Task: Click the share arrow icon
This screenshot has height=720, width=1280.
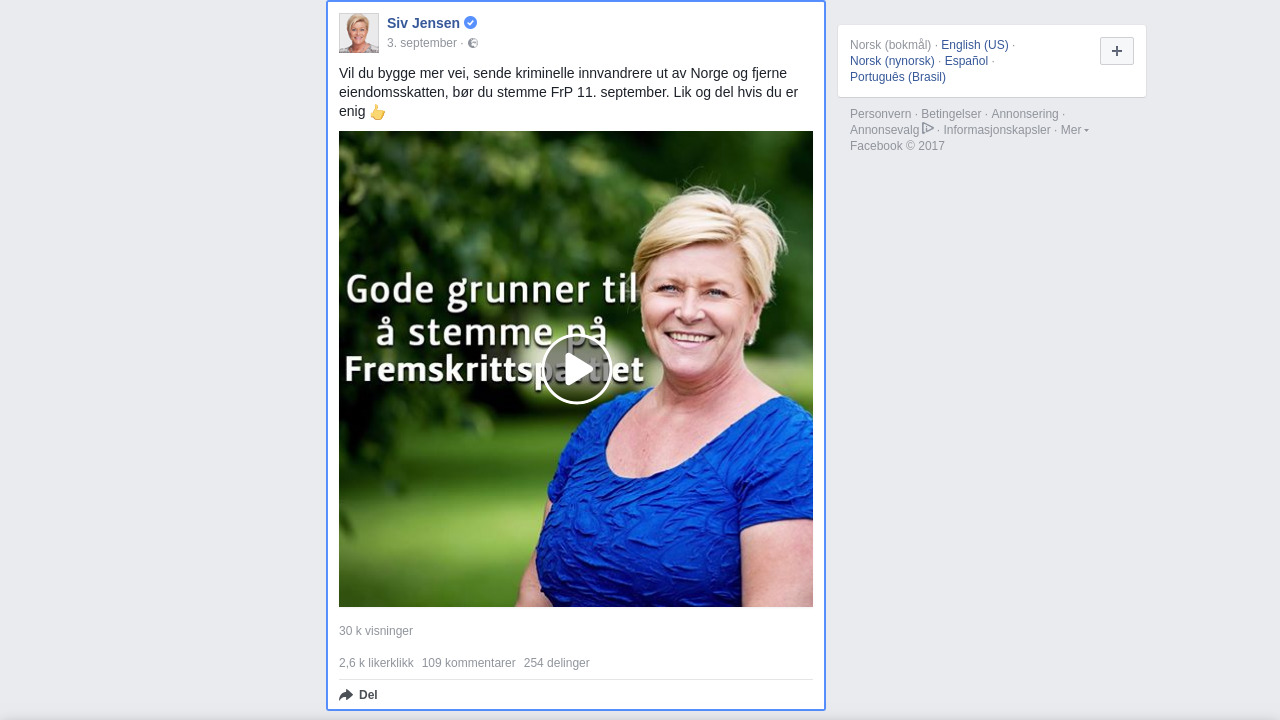Action: (x=346, y=695)
